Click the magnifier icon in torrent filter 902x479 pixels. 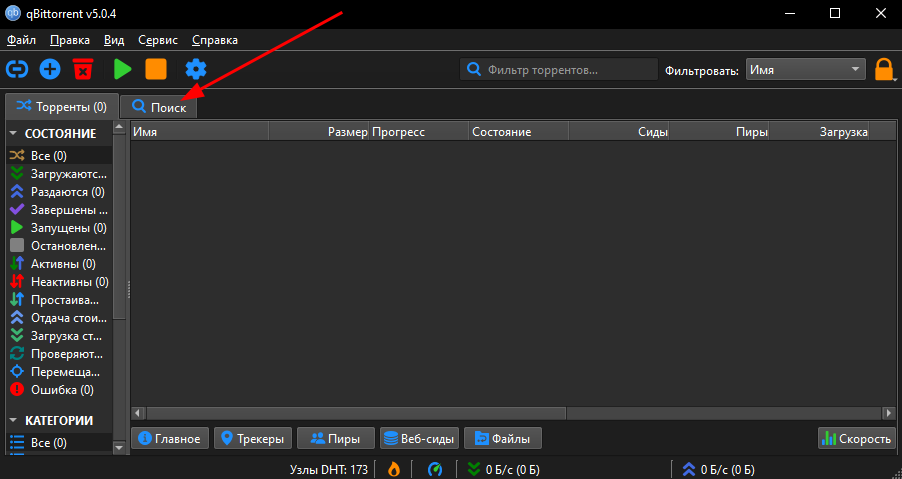473,70
